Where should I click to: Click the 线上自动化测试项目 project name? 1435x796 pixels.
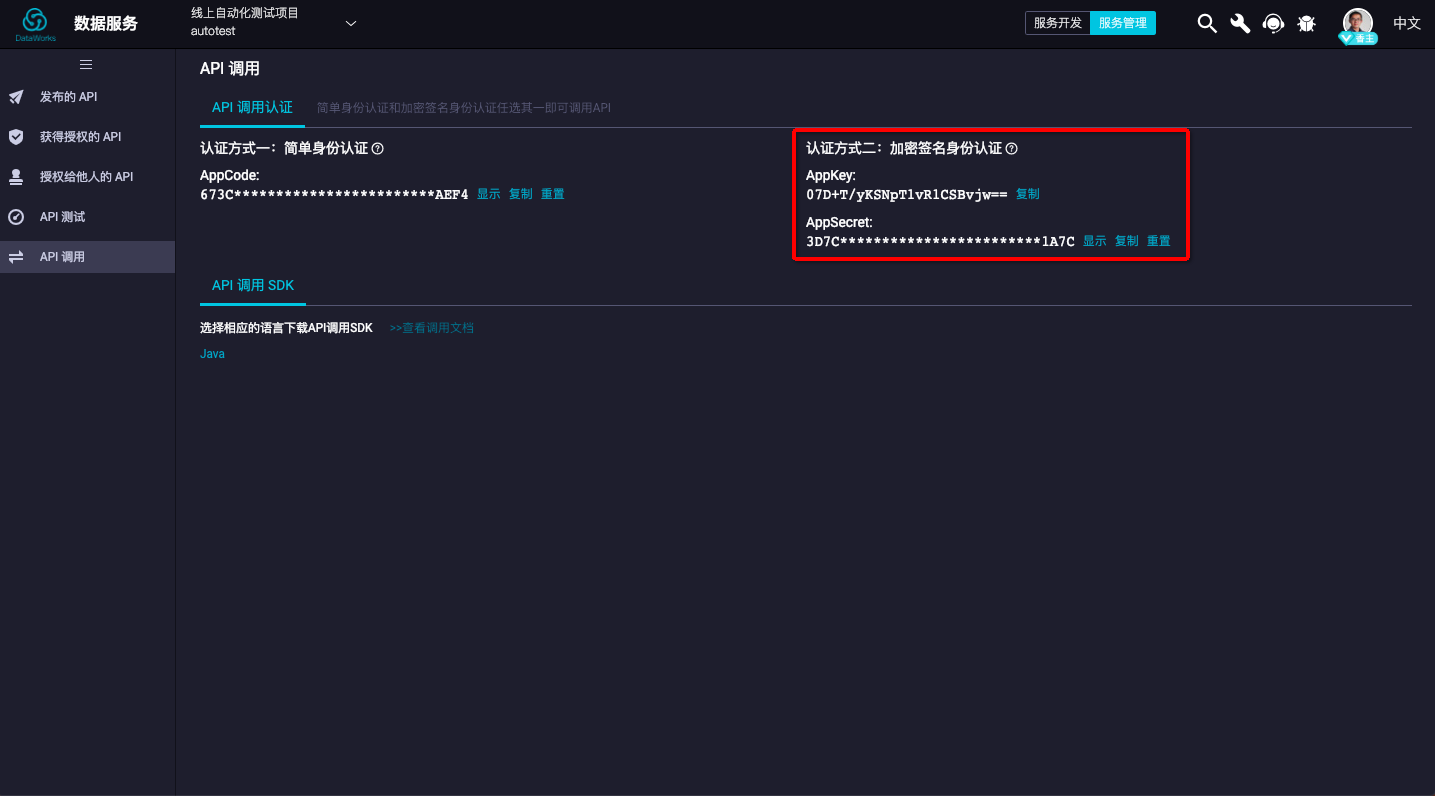point(245,14)
